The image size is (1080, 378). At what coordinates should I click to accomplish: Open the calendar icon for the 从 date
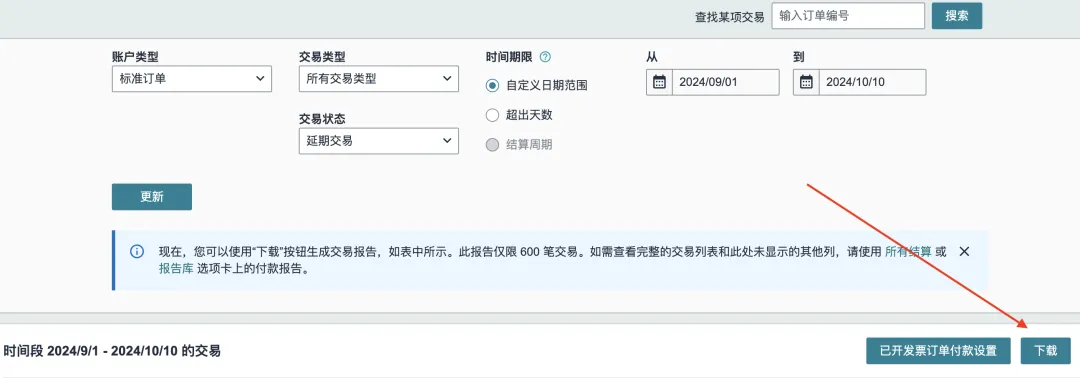[x=659, y=82]
